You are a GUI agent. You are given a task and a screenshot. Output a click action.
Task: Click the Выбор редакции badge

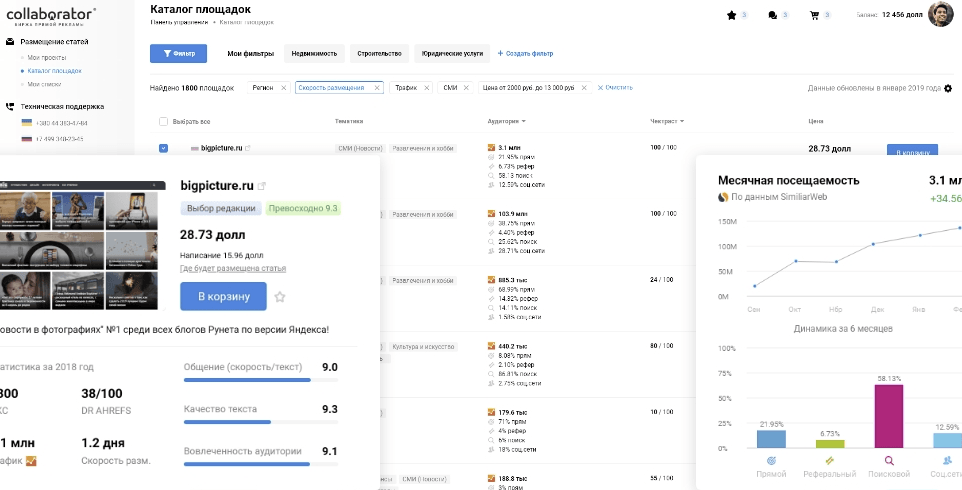click(x=221, y=208)
